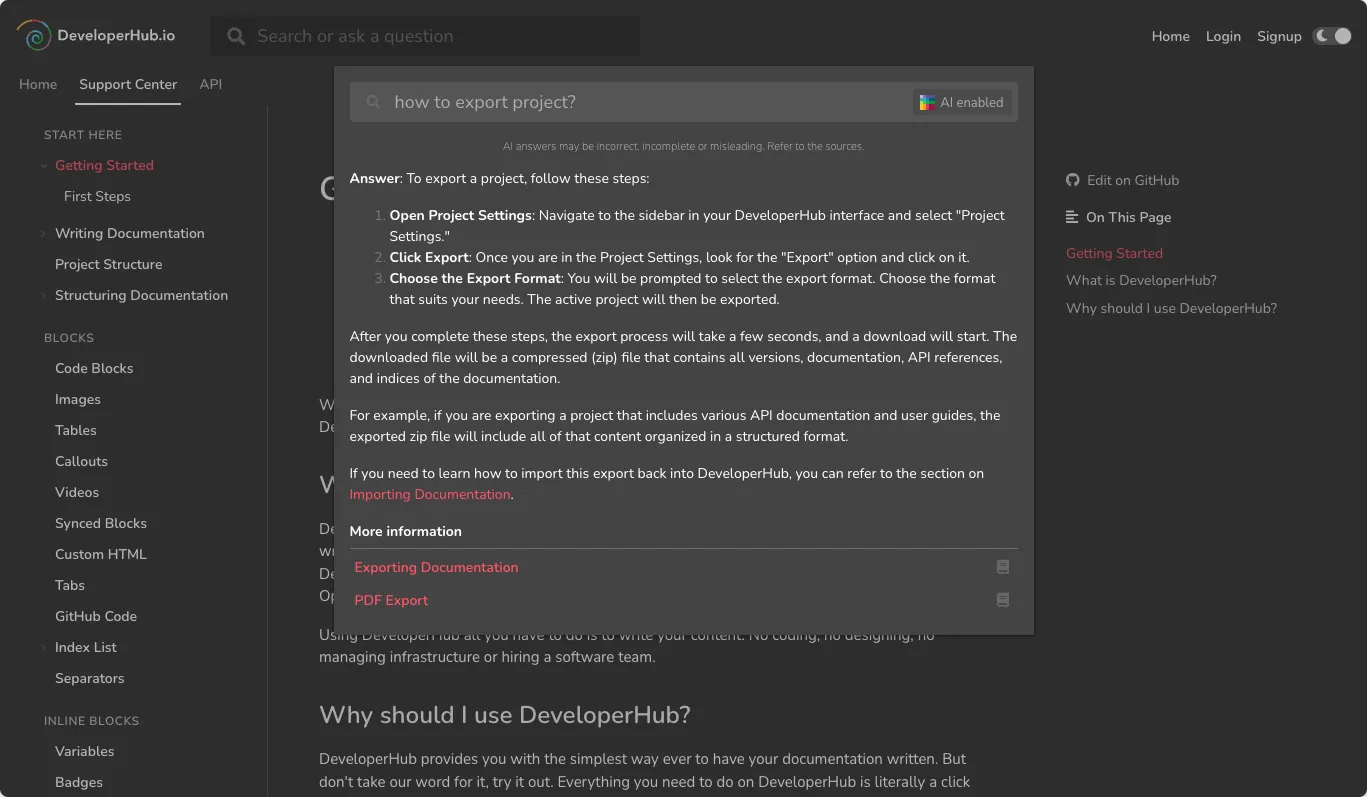This screenshot has height=797, width=1367.
Task: Click the colorful AI enabled icon
Action: coord(927,102)
